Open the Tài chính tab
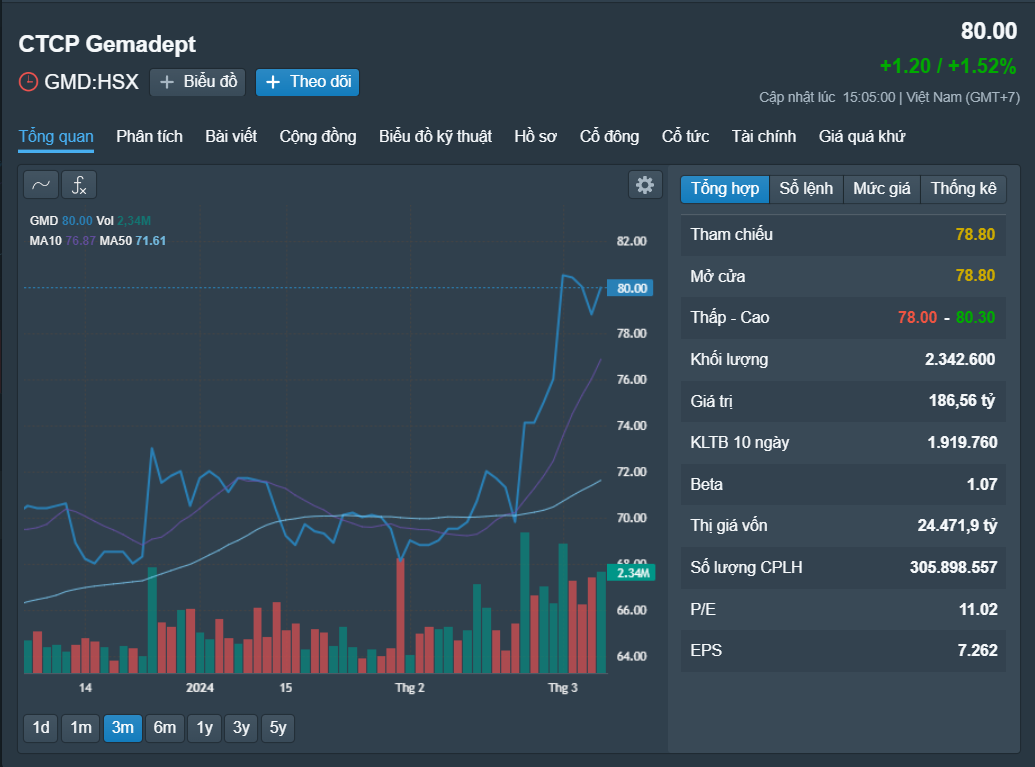 [x=764, y=137]
